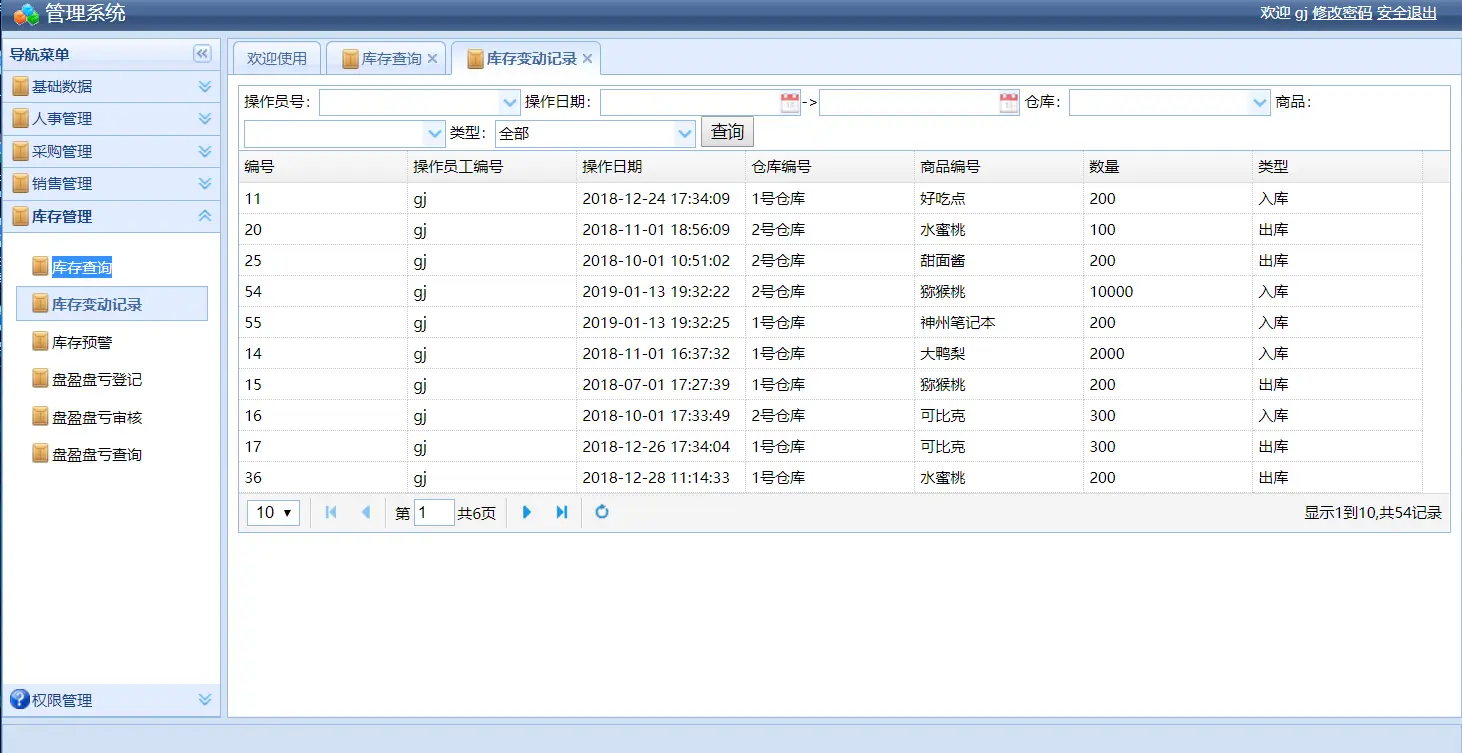
Task: Click the 安全退出 link
Action: coord(1407,13)
